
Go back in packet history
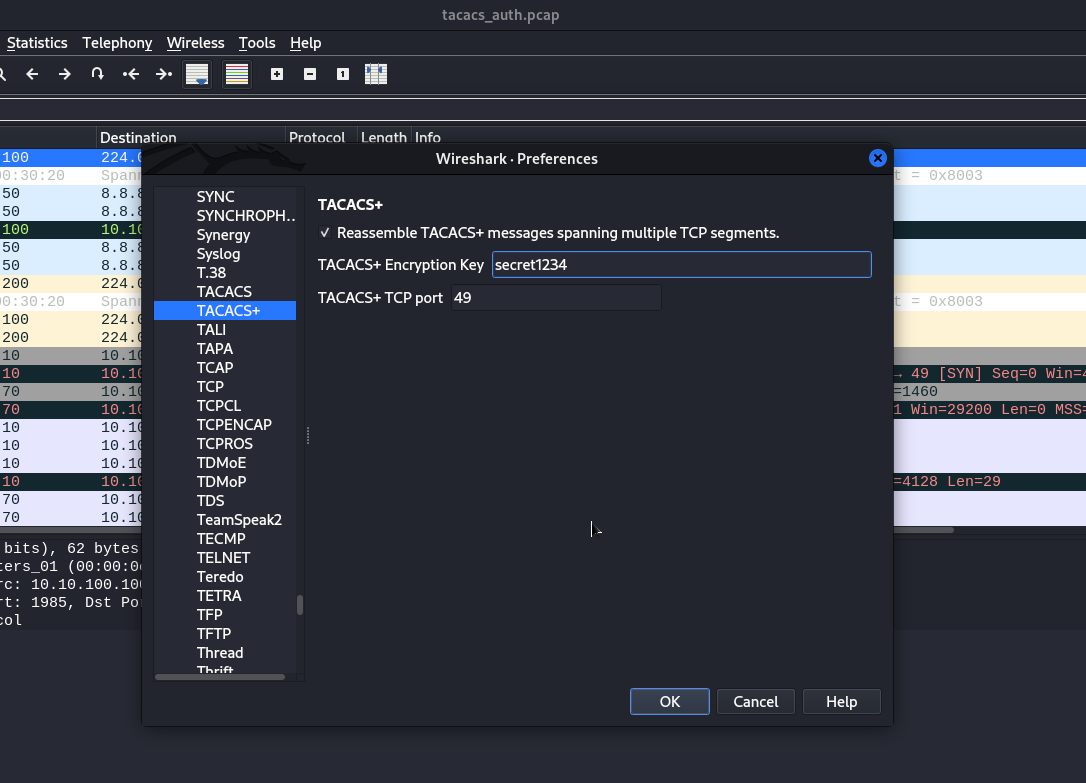pos(32,74)
